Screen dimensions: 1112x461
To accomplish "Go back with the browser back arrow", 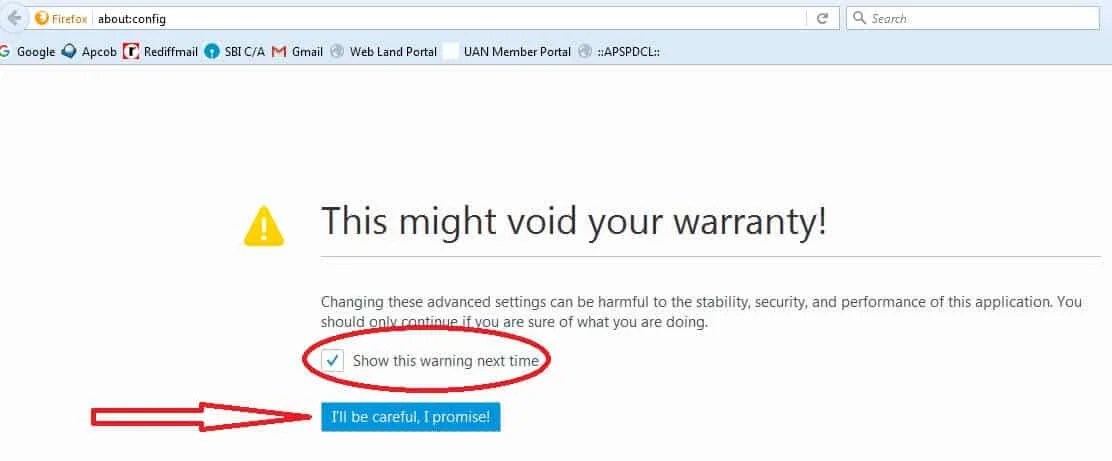I will point(13,18).
